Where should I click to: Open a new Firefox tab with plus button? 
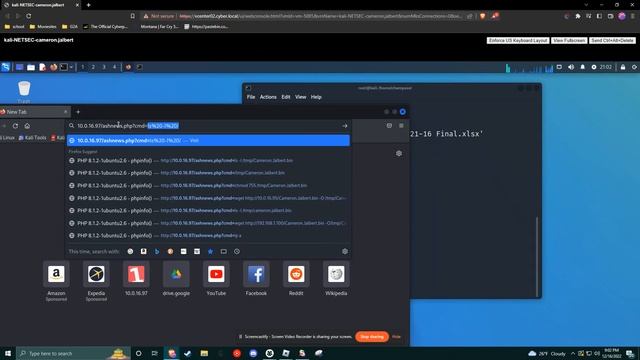click(78, 112)
